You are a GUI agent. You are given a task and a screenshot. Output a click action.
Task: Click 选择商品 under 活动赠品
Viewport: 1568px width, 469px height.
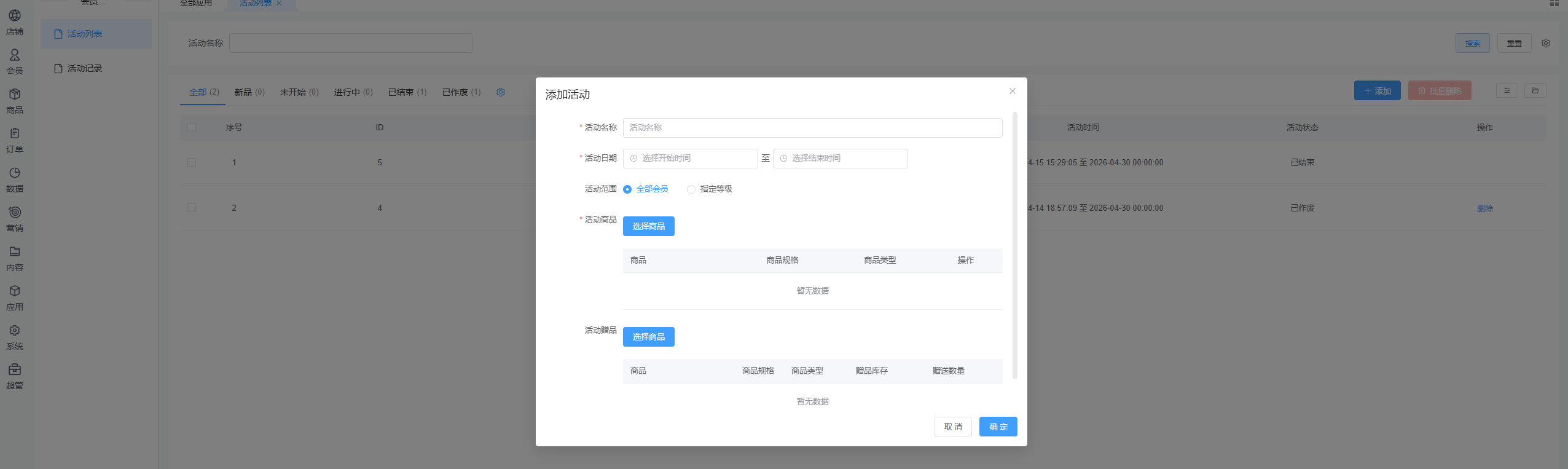pyautogui.click(x=648, y=337)
